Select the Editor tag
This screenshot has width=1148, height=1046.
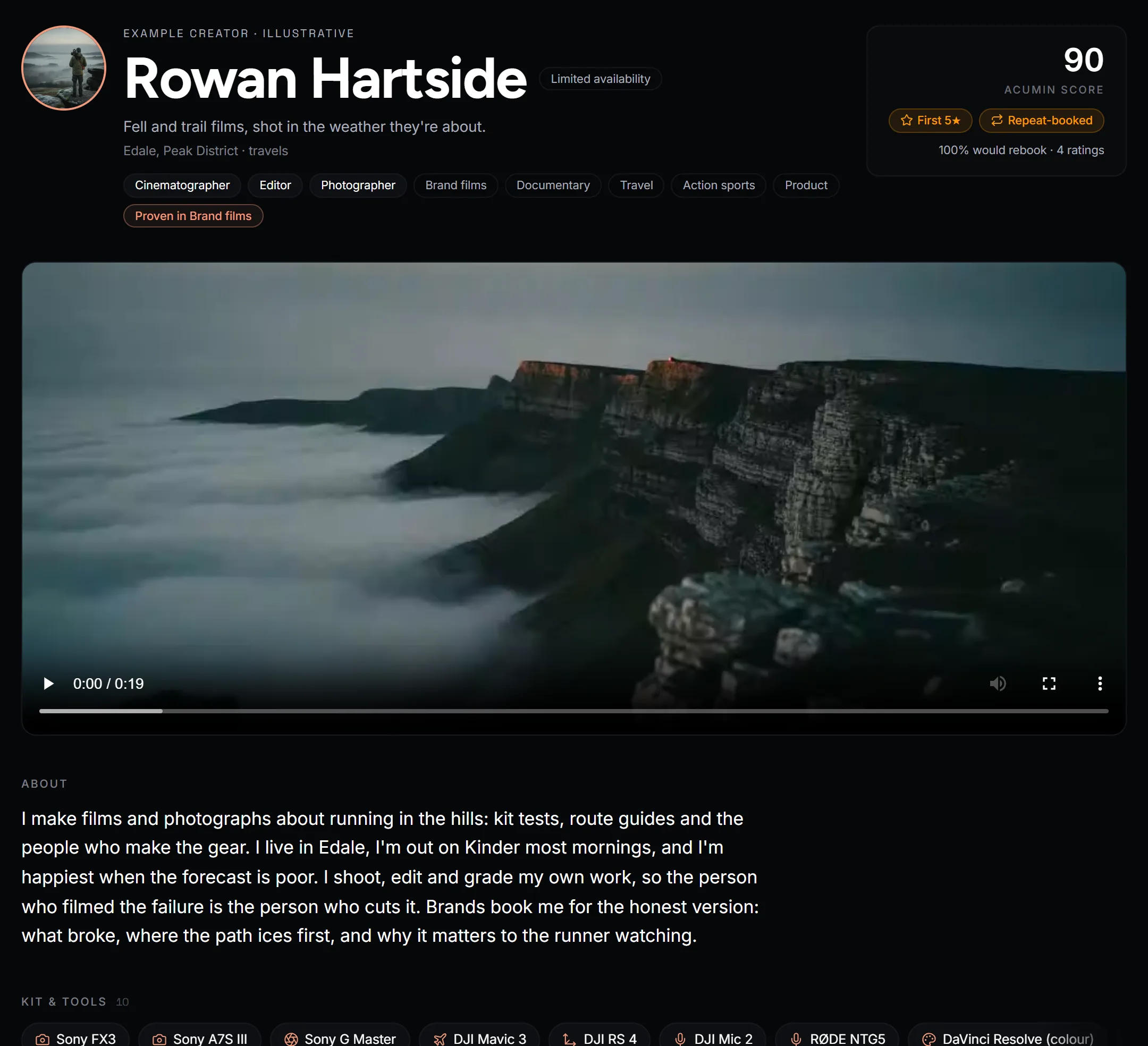275,185
